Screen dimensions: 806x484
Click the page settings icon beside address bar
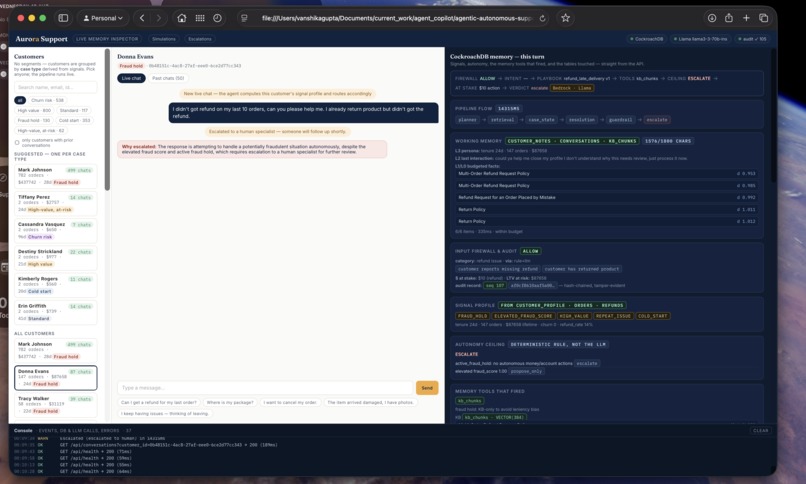244,18
